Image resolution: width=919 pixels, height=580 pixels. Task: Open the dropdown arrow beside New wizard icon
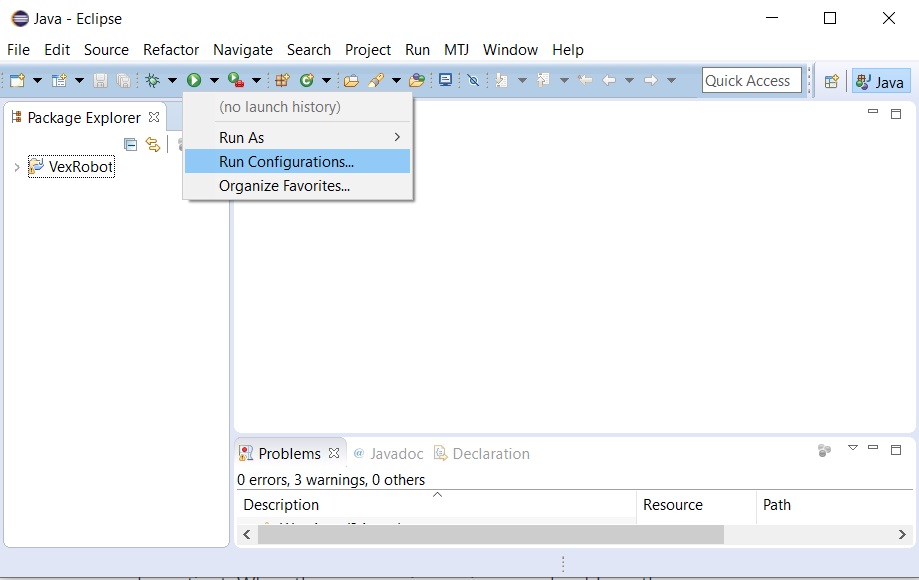37,80
